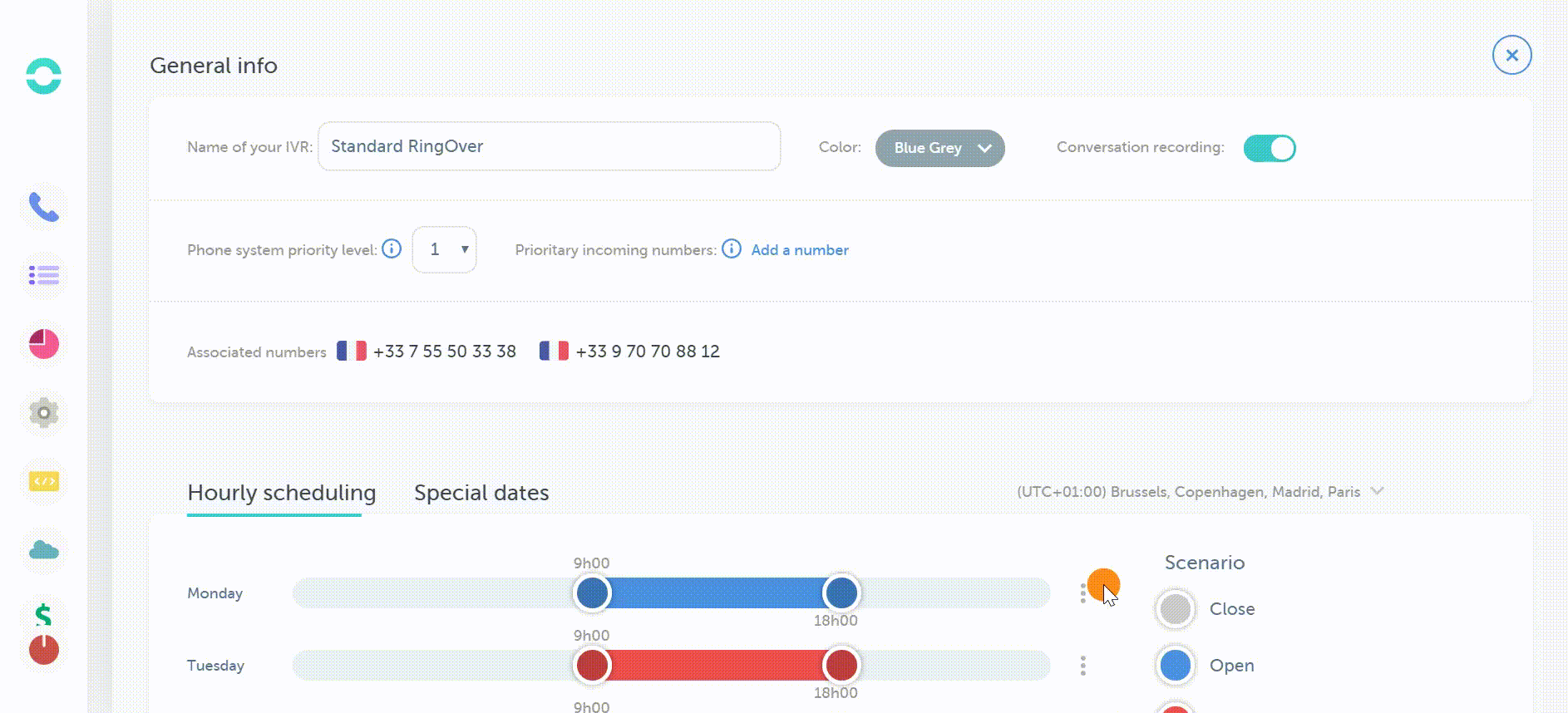The image size is (1568, 713).
Task: Click info icon beside Phone system priority level
Action: 392,248
